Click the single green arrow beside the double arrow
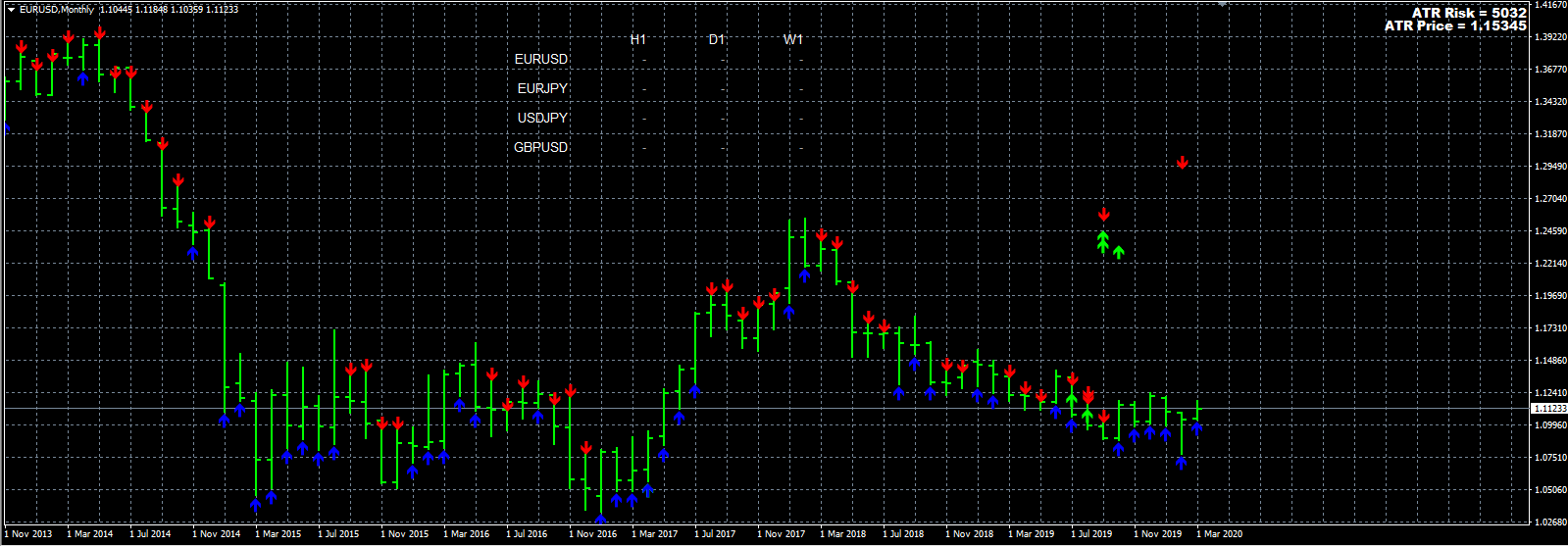The image size is (1568, 547). 1119,252
